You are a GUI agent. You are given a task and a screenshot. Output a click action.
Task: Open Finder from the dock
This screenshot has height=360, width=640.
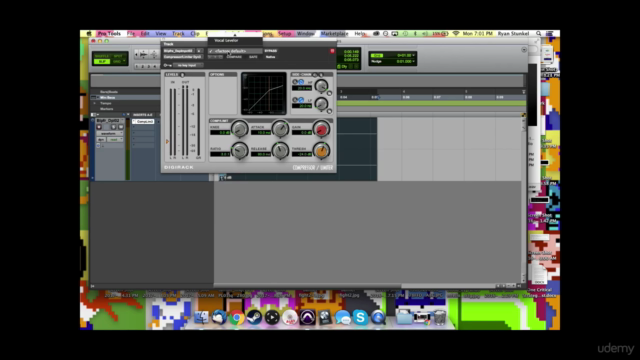click(201, 317)
